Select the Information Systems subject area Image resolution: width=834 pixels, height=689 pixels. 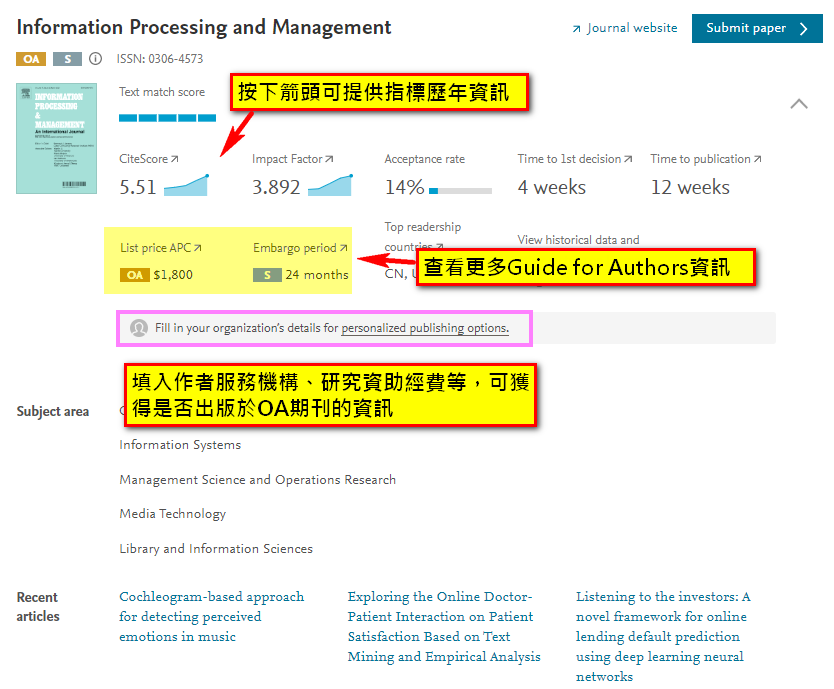click(x=180, y=445)
